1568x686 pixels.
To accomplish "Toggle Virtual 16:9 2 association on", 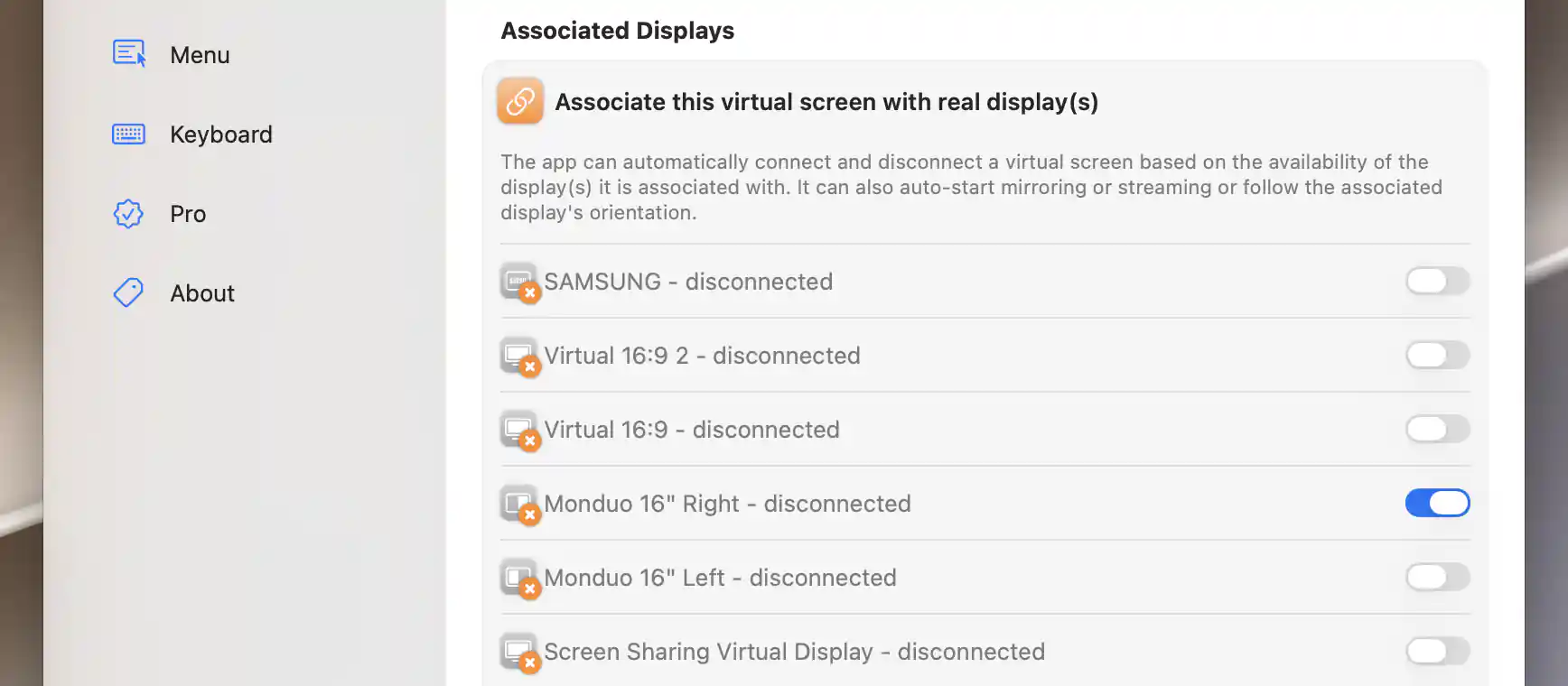I will click(1437, 355).
